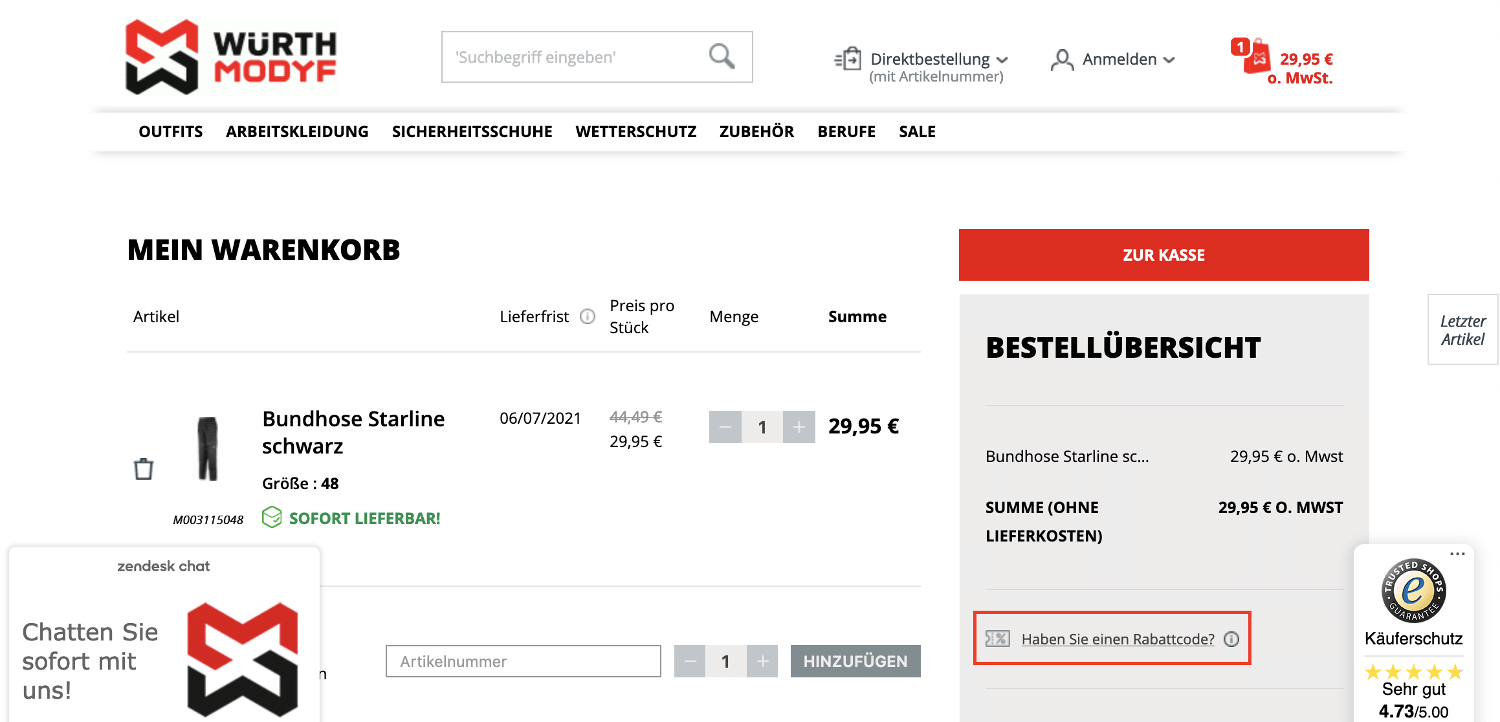
Task: Open the SALE menu
Action: (917, 131)
